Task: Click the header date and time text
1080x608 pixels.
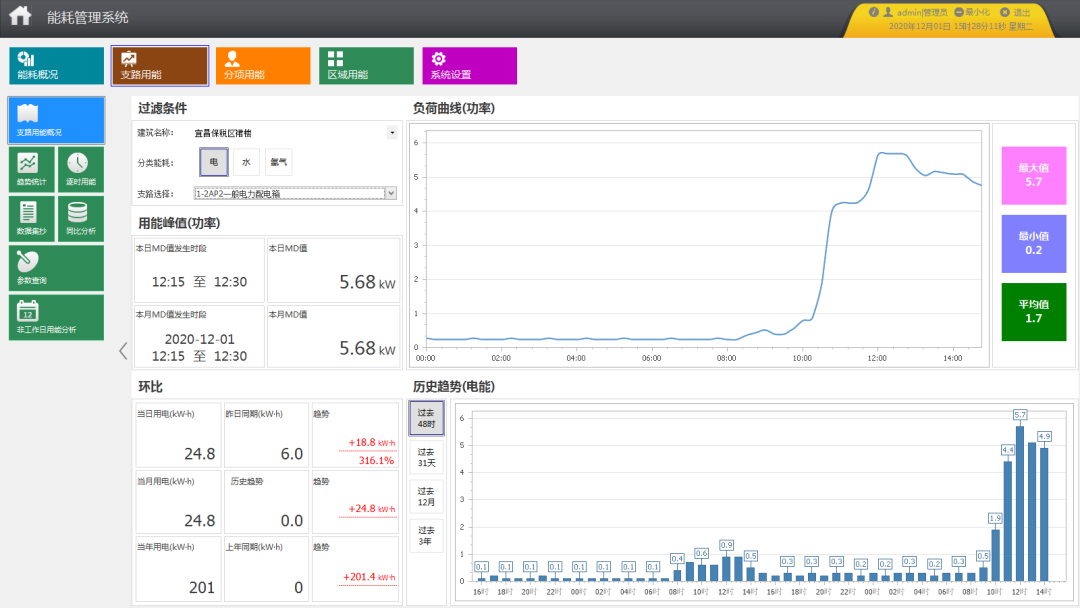Action: (960, 26)
